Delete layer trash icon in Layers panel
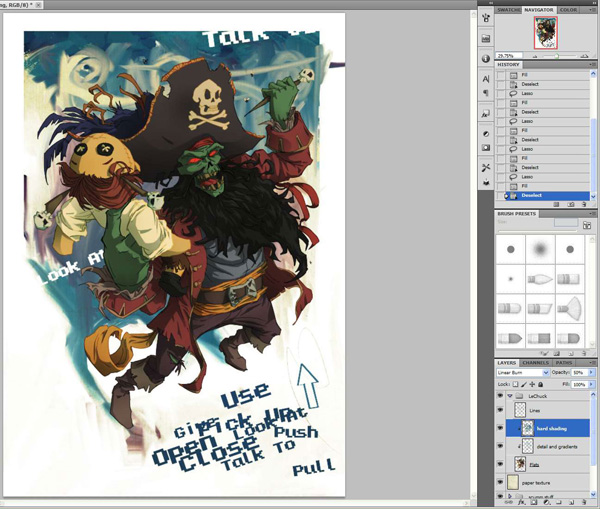Viewport: 600px width, 509px height. (584, 502)
